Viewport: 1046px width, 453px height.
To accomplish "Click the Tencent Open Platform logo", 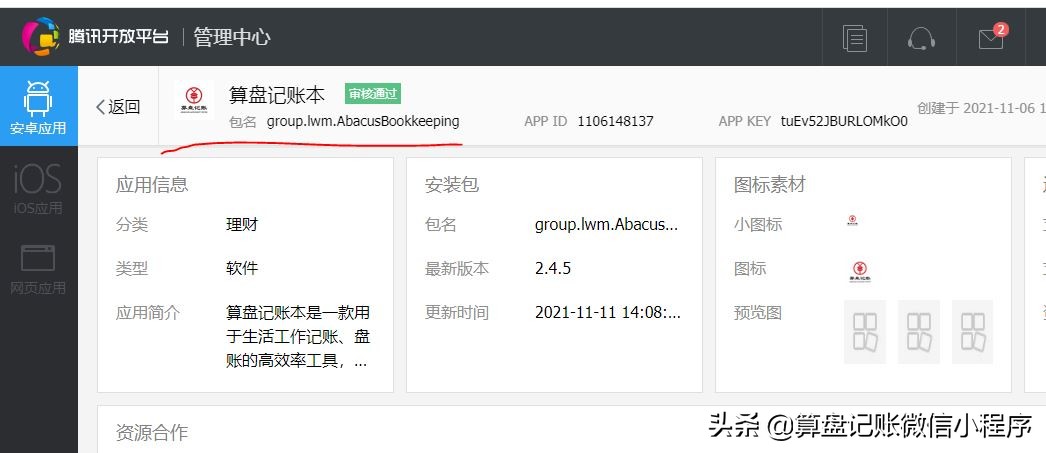I will pos(95,36).
